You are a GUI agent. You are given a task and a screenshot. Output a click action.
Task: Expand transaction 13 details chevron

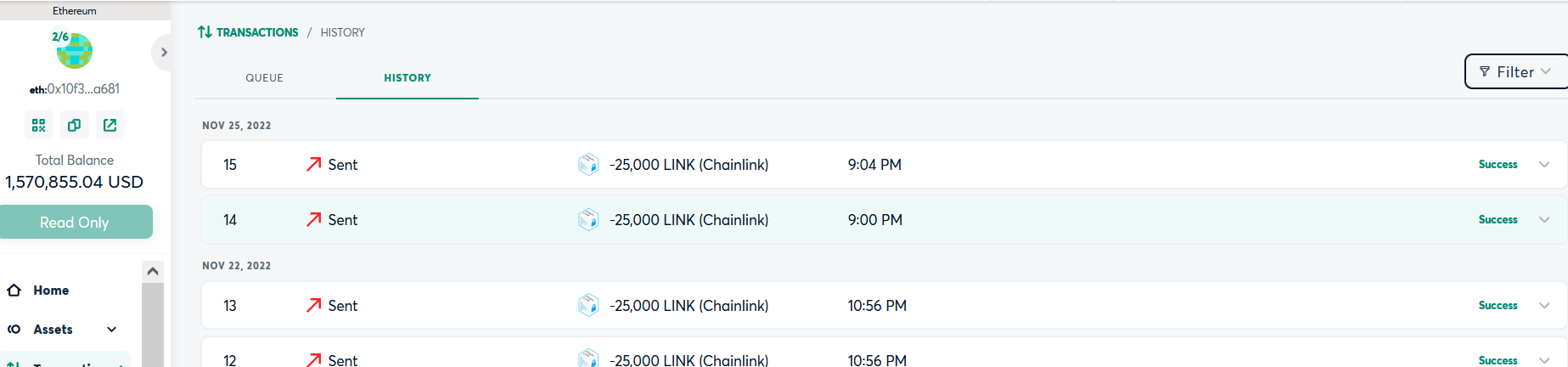pos(1544,306)
